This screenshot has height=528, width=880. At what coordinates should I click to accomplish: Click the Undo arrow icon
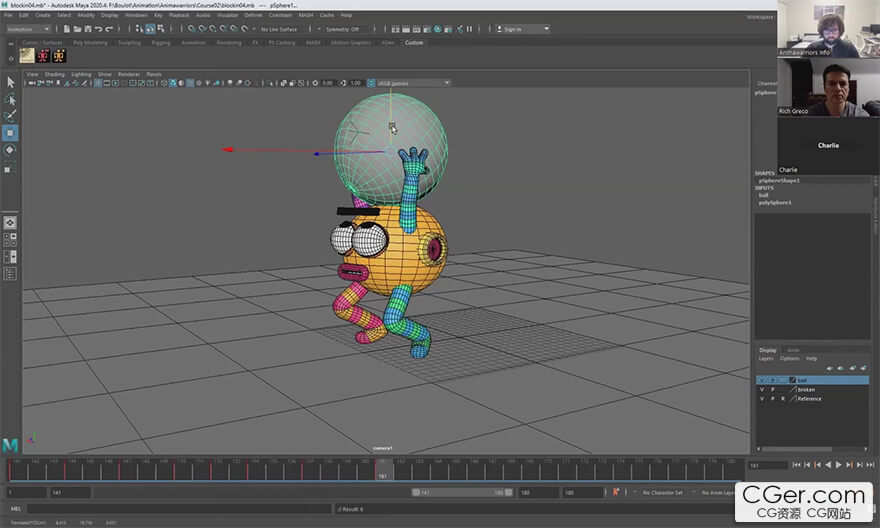[x=99, y=29]
